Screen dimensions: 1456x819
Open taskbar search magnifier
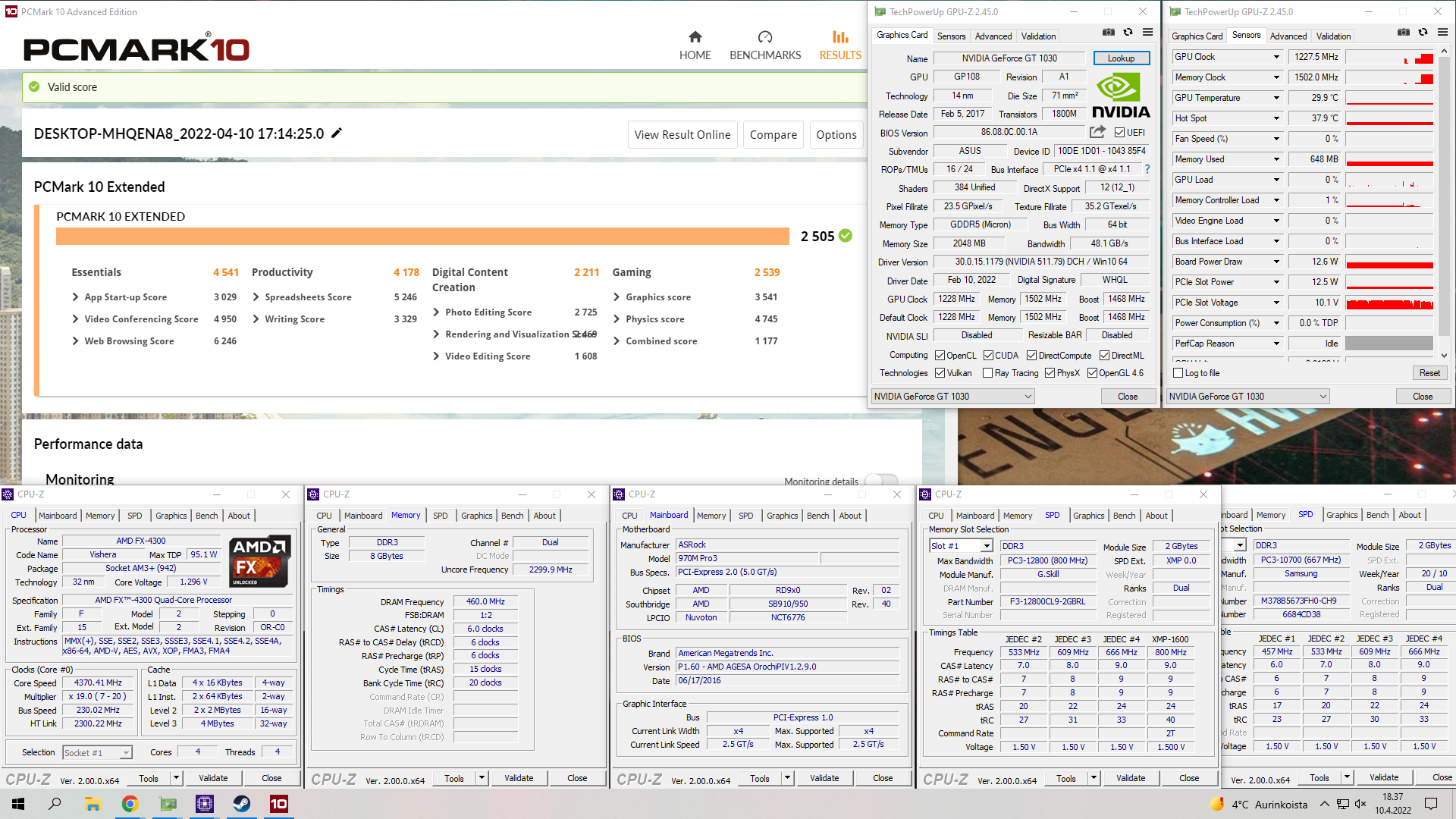pos(55,804)
